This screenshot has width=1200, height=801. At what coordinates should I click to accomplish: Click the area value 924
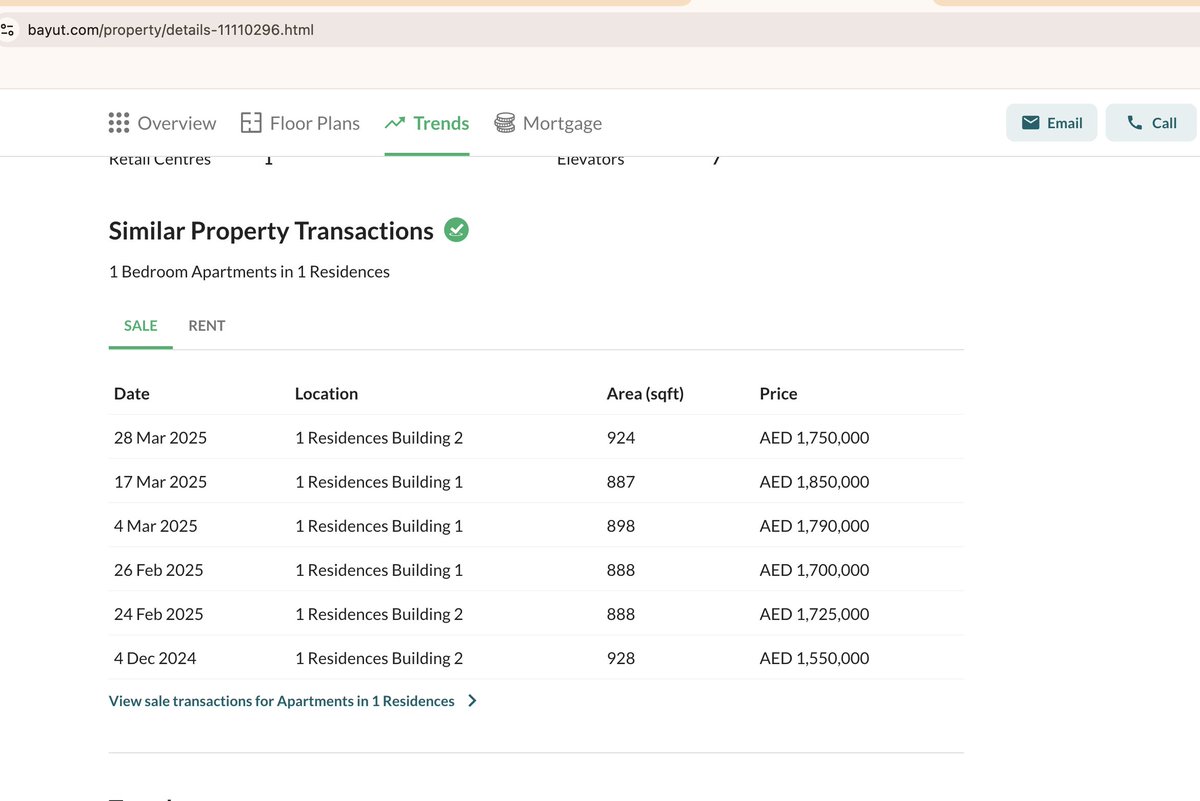click(621, 438)
